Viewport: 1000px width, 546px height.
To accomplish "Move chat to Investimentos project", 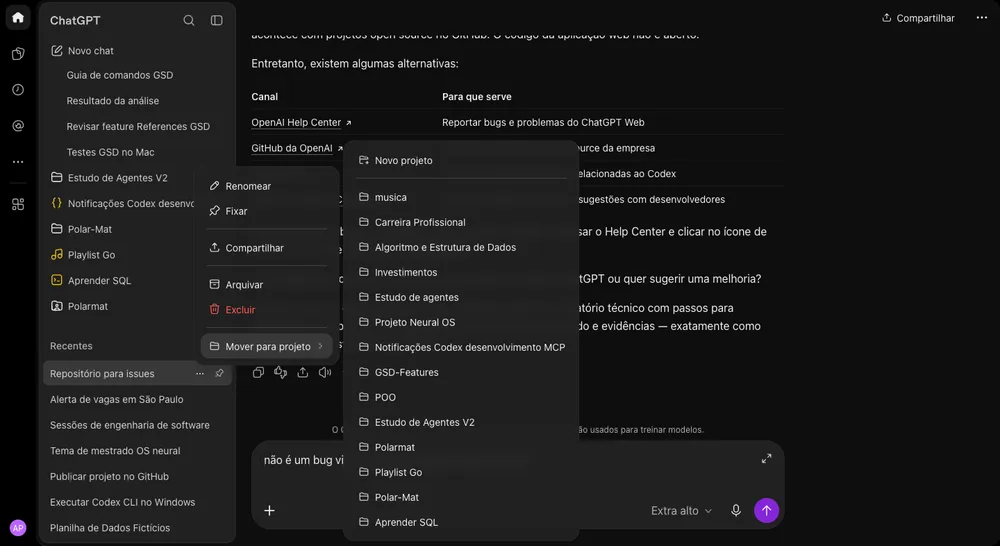I will (460, 272).
